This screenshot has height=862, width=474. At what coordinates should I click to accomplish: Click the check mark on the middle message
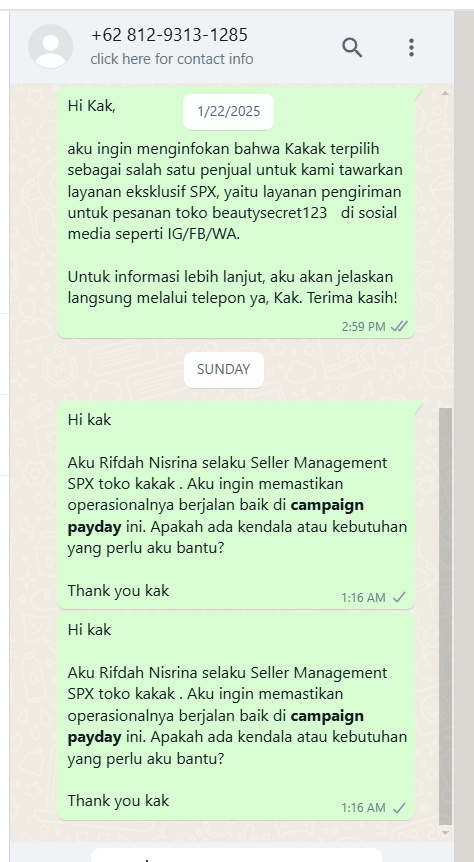click(x=400, y=598)
